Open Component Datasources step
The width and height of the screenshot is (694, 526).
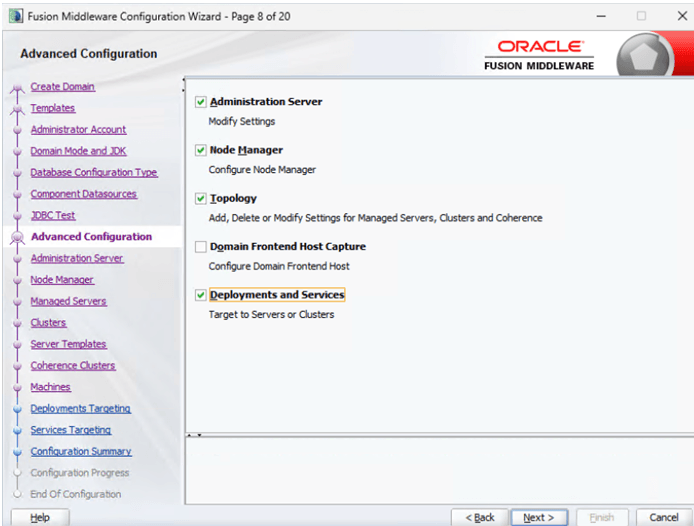84,194
